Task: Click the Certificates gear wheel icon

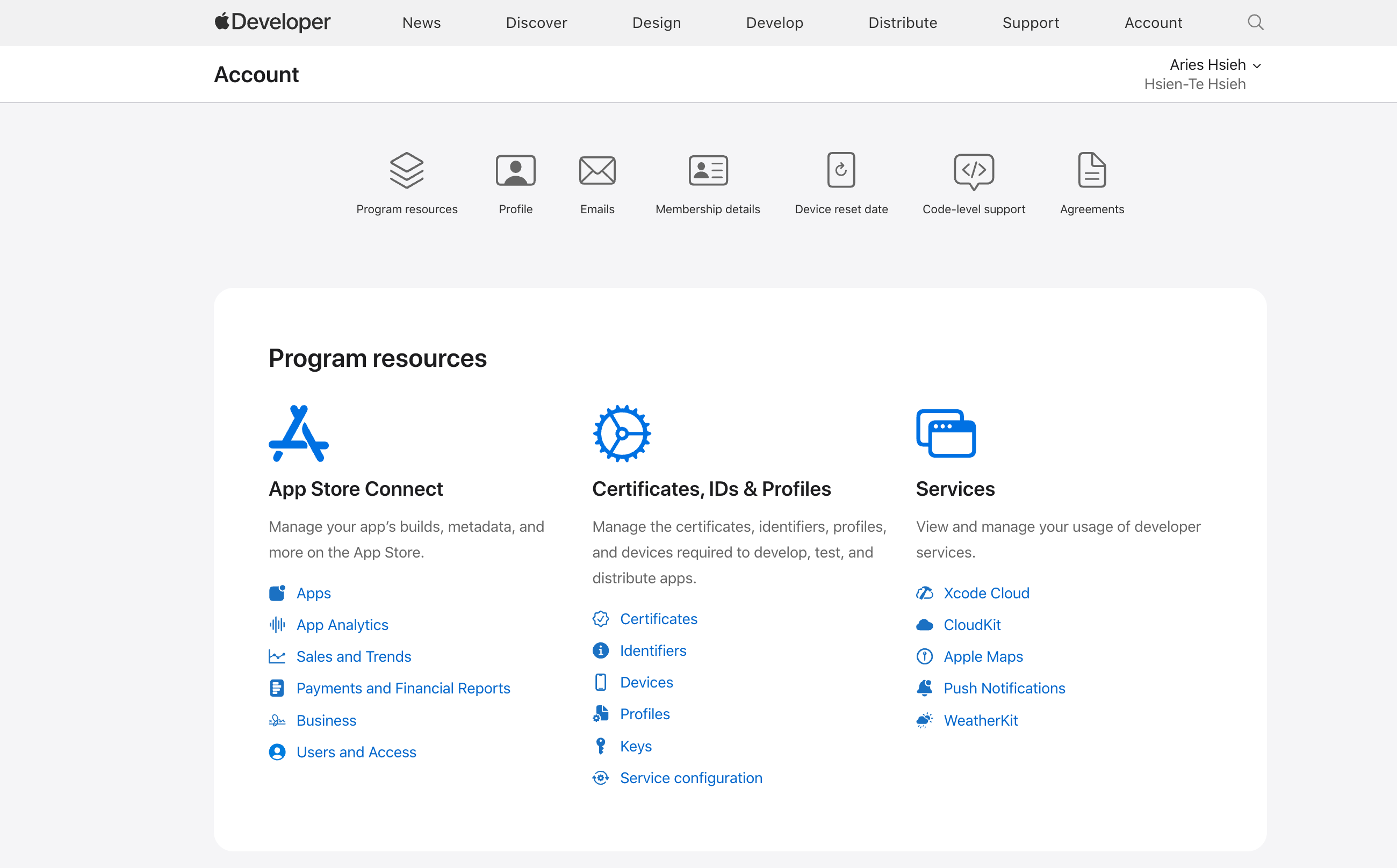Action: click(621, 433)
